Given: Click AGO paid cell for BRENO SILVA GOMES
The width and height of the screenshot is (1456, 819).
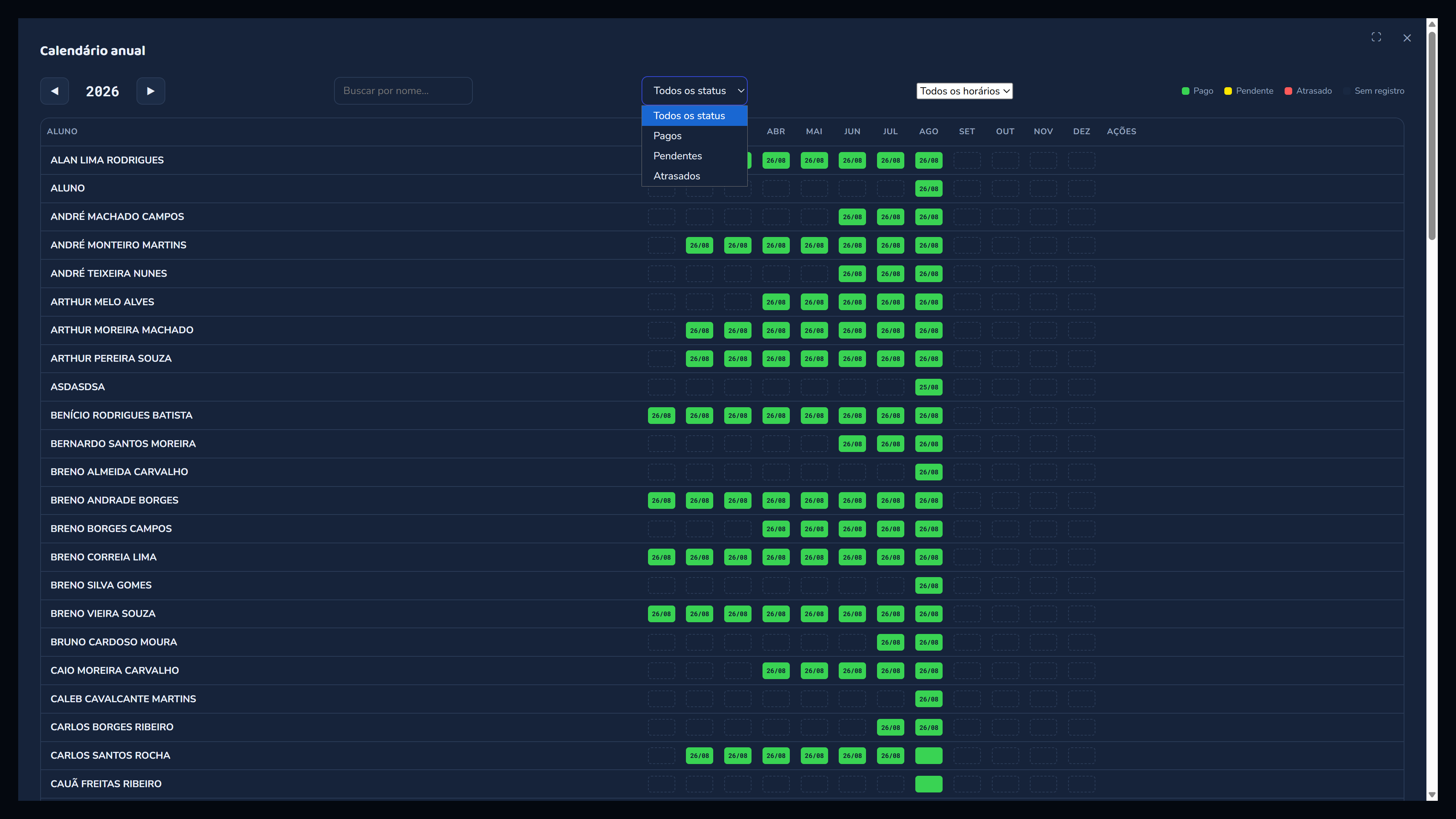Looking at the screenshot, I should 928,585.
